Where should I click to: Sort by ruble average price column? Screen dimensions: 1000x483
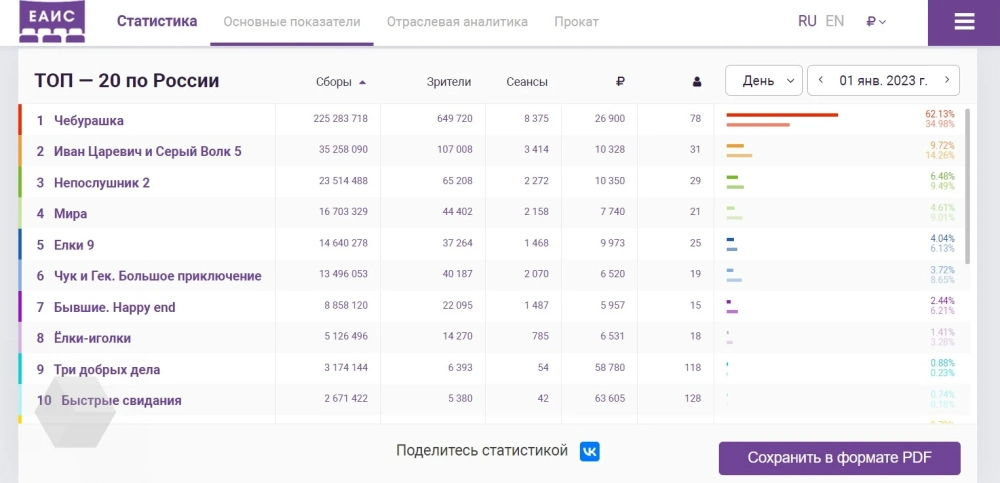pyautogui.click(x=620, y=82)
